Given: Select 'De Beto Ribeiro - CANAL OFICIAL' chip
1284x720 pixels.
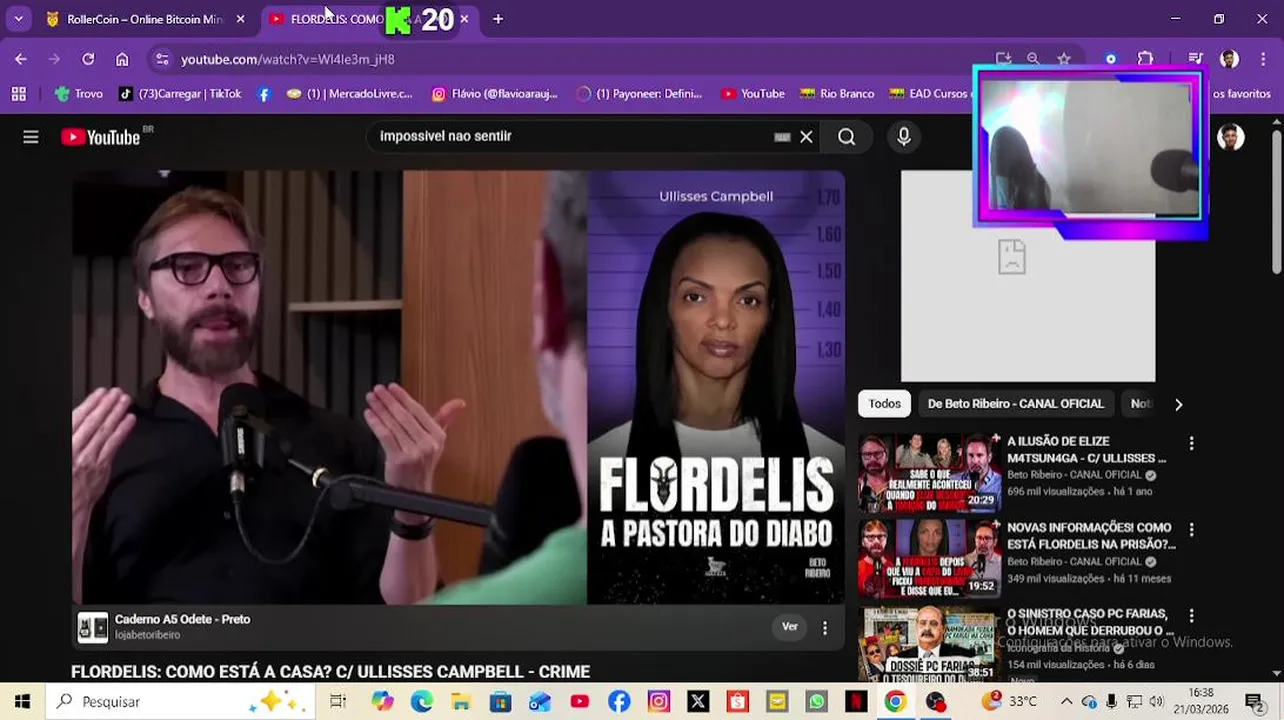Looking at the screenshot, I should tap(1015, 404).
